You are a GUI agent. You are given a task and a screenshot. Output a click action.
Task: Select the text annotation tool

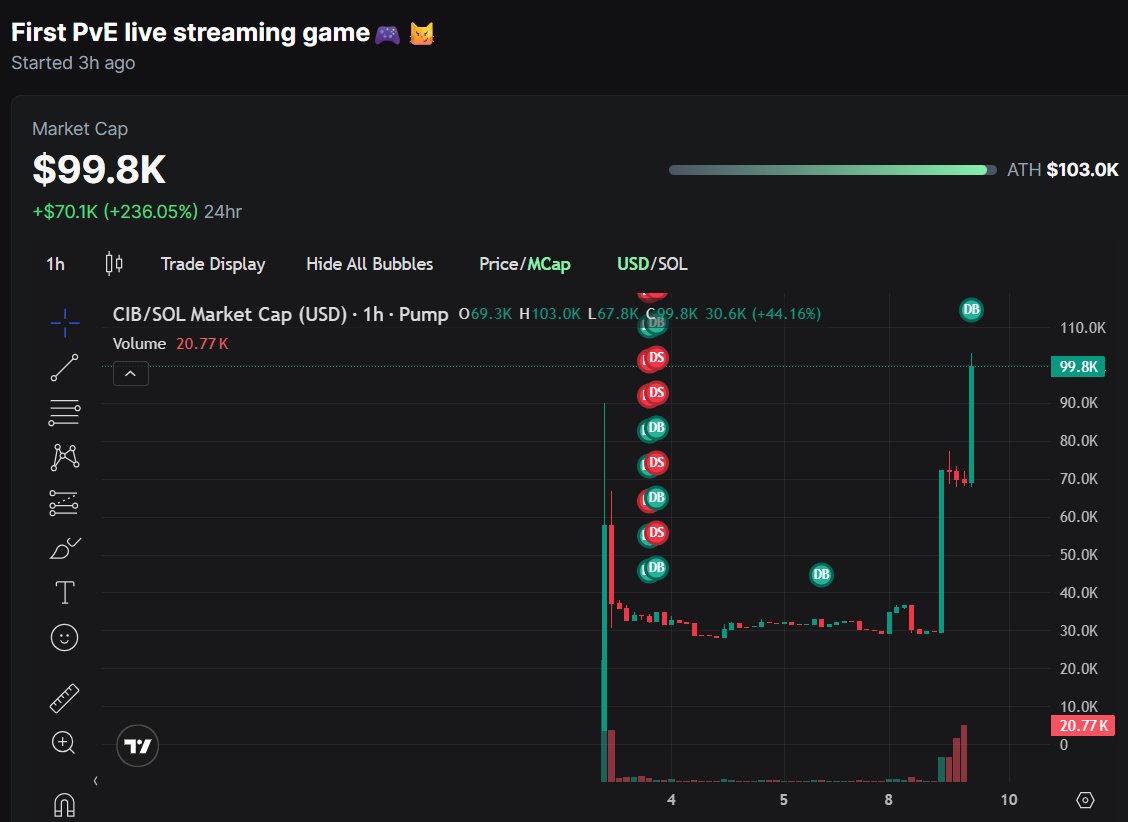(x=65, y=593)
